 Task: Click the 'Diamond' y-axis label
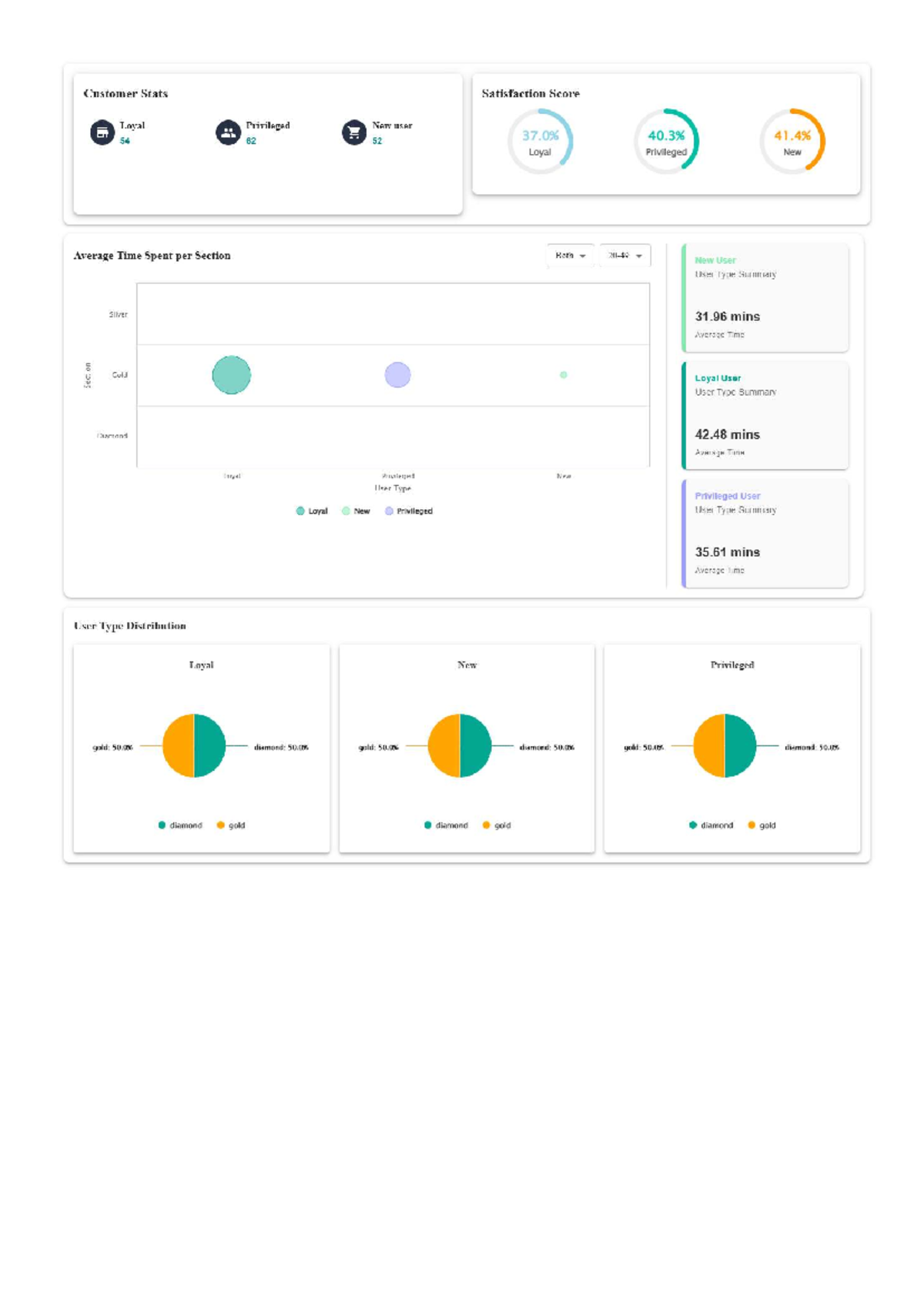[112, 436]
